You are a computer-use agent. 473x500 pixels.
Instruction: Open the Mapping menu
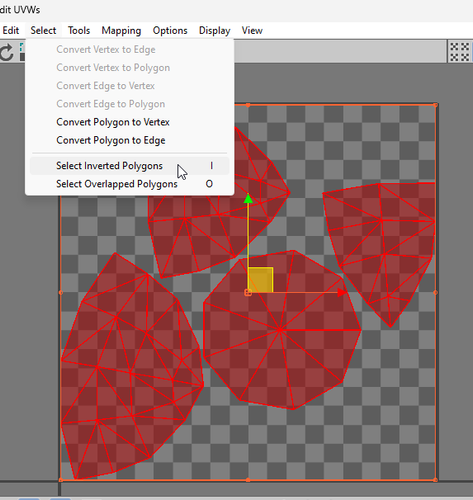(121, 30)
